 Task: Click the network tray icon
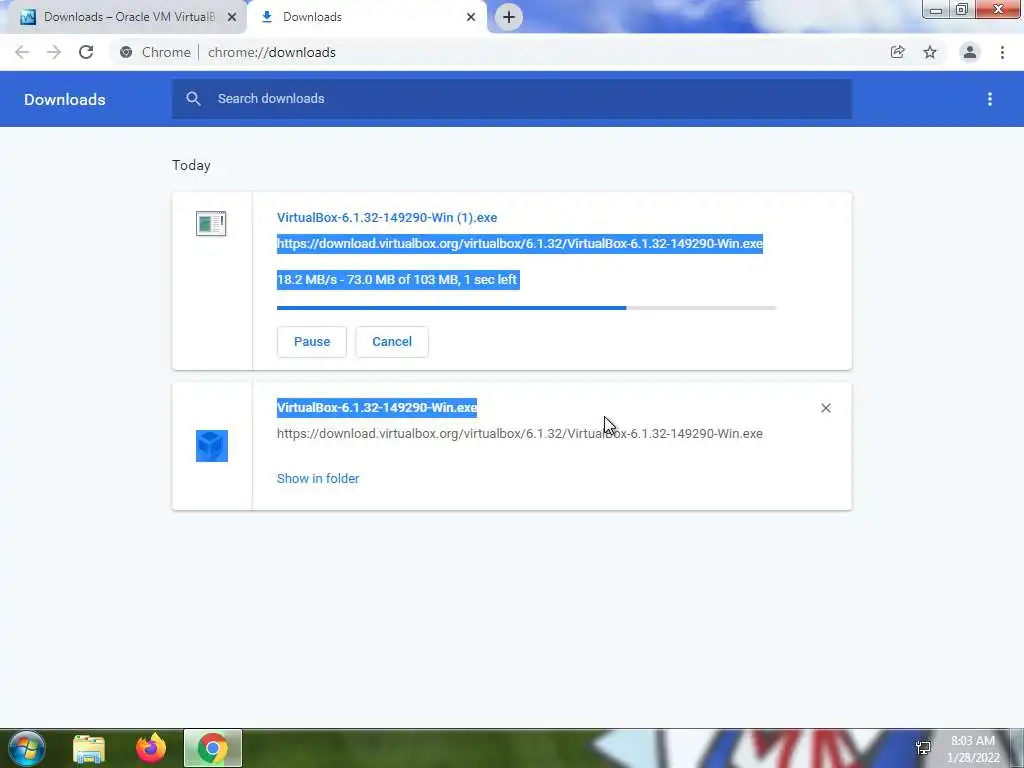point(923,748)
